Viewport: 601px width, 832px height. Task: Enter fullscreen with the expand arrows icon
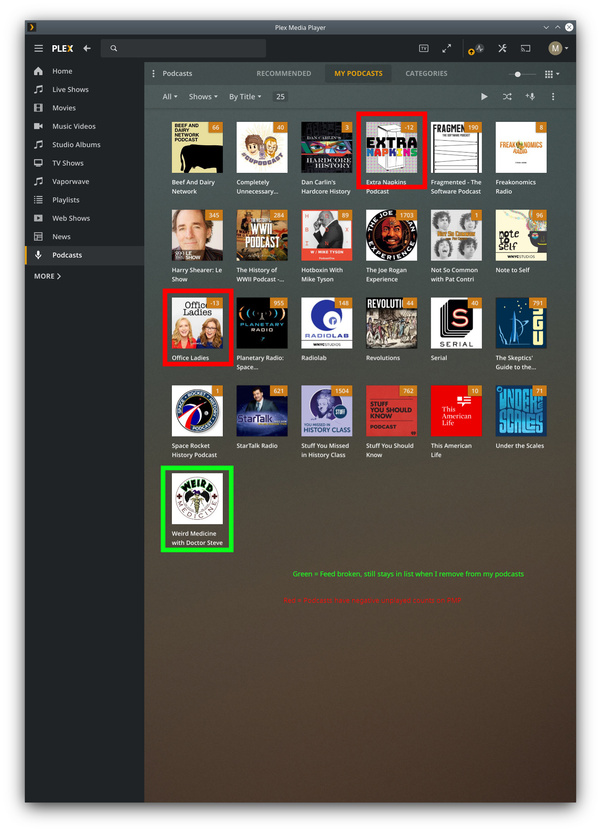447,48
